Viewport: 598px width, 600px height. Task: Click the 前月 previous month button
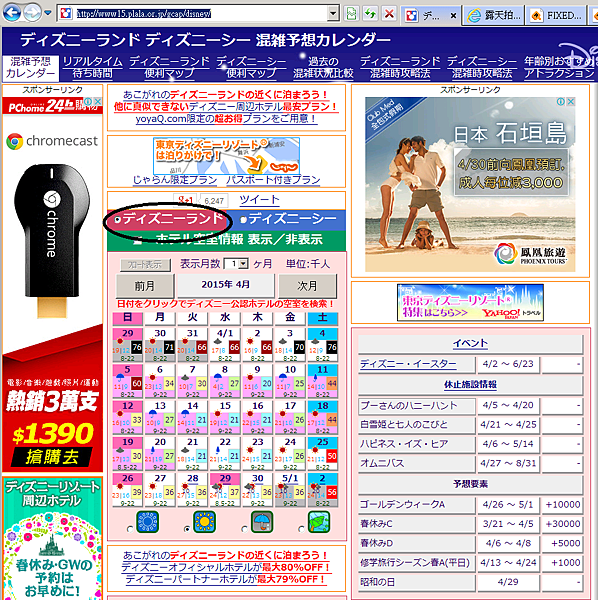145,285
